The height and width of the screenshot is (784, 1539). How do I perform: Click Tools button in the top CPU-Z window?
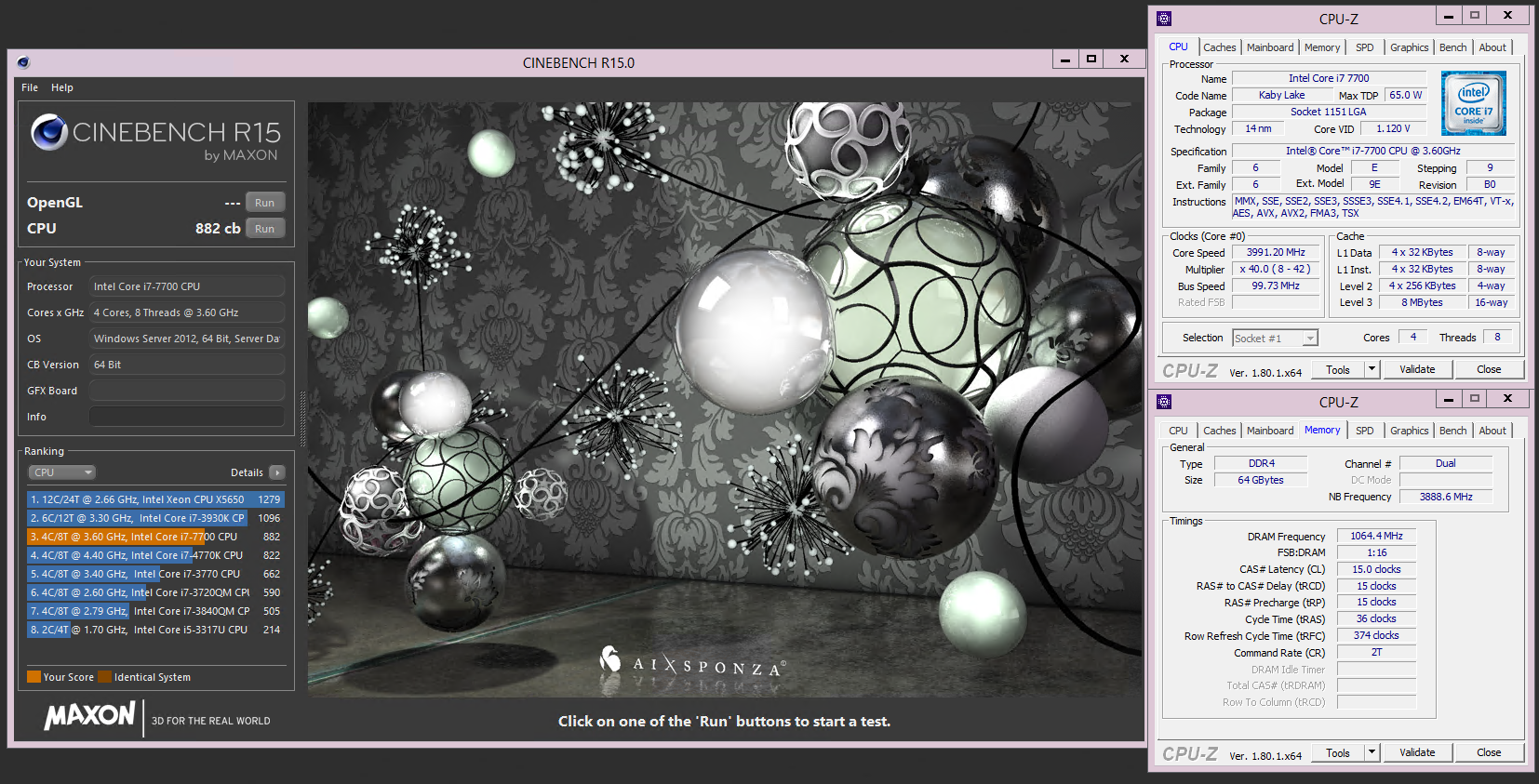[x=1338, y=369]
